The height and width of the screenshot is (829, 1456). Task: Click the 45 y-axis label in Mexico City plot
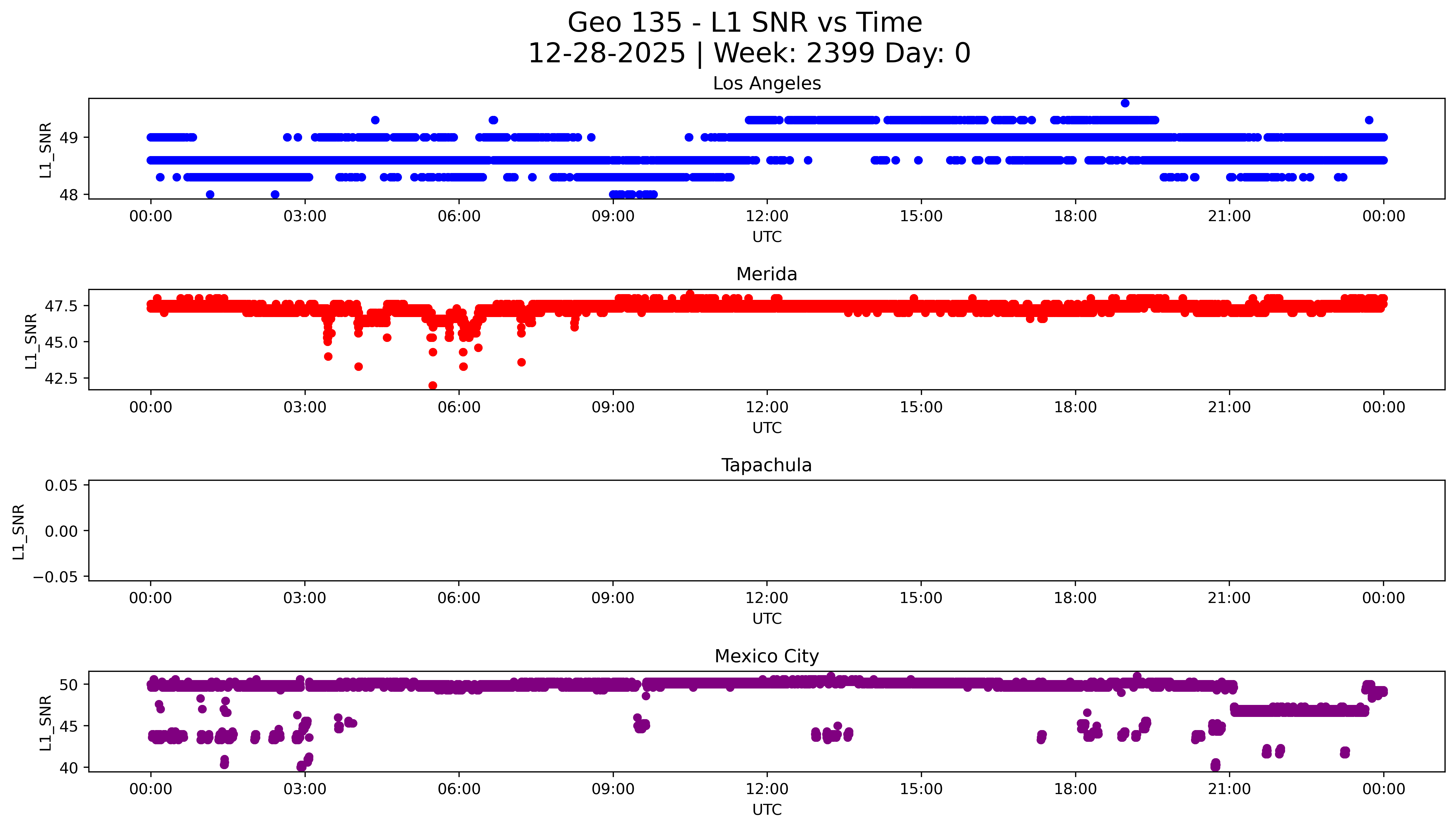click(68, 726)
